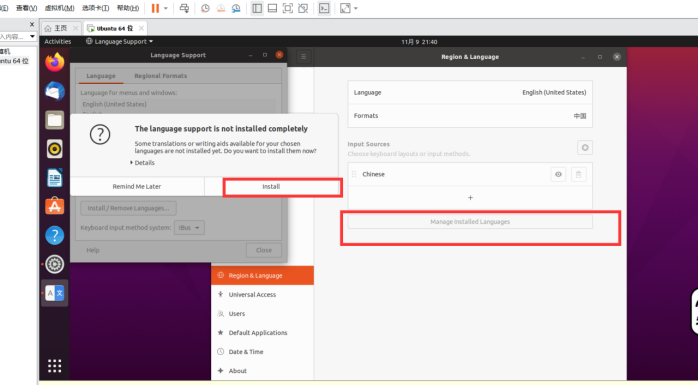Preview Chinese keyboard layout with eye icon
This screenshot has width=699, height=386.
click(x=558, y=174)
